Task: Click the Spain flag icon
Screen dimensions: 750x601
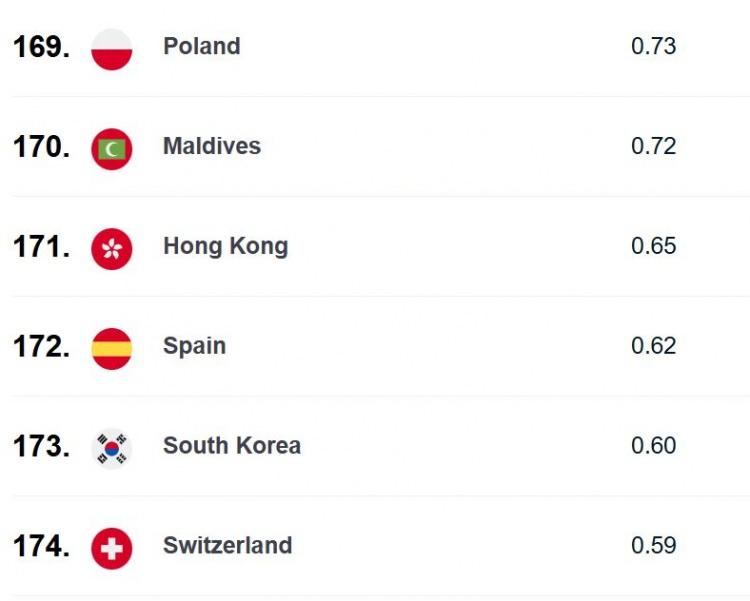Action: coord(111,349)
